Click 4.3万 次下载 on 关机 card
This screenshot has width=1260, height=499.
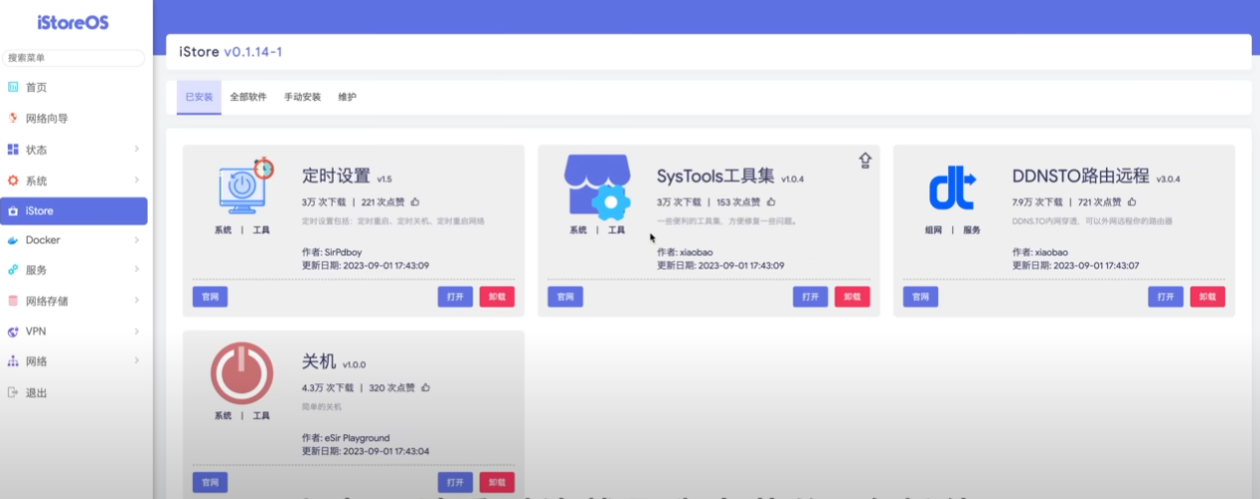click(x=328, y=387)
